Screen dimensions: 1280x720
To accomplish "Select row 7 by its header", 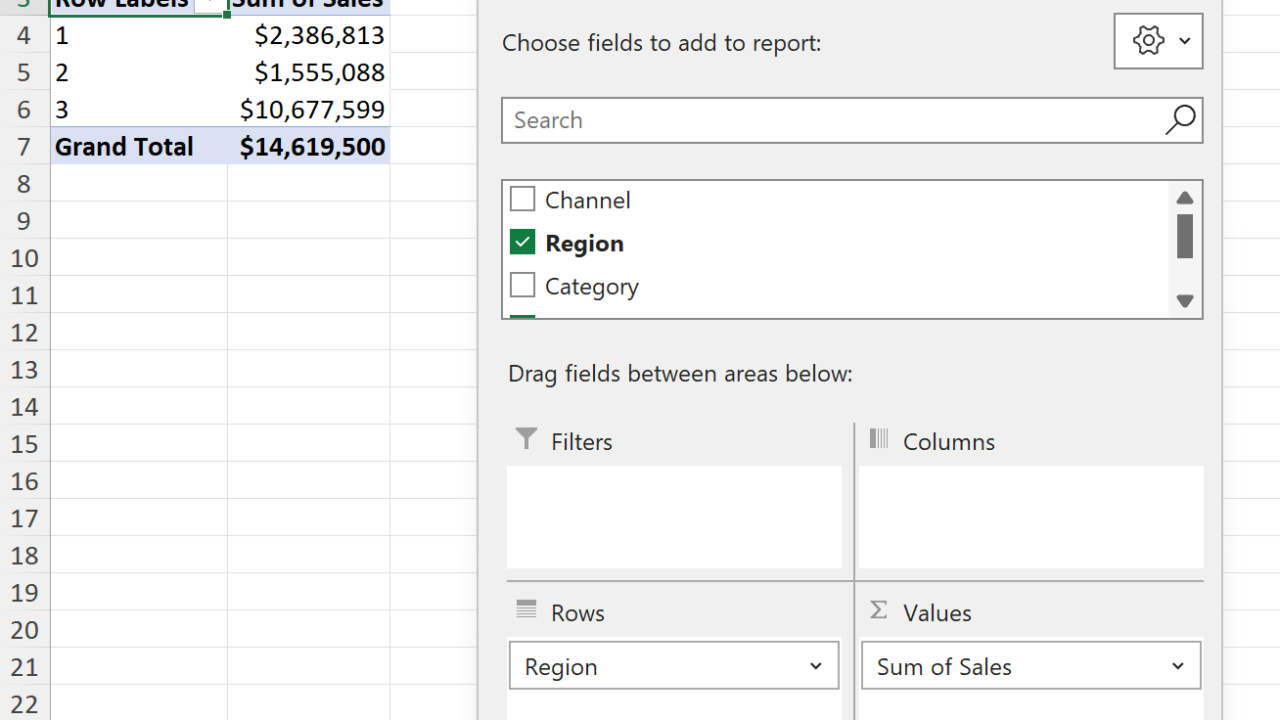I will [24, 147].
